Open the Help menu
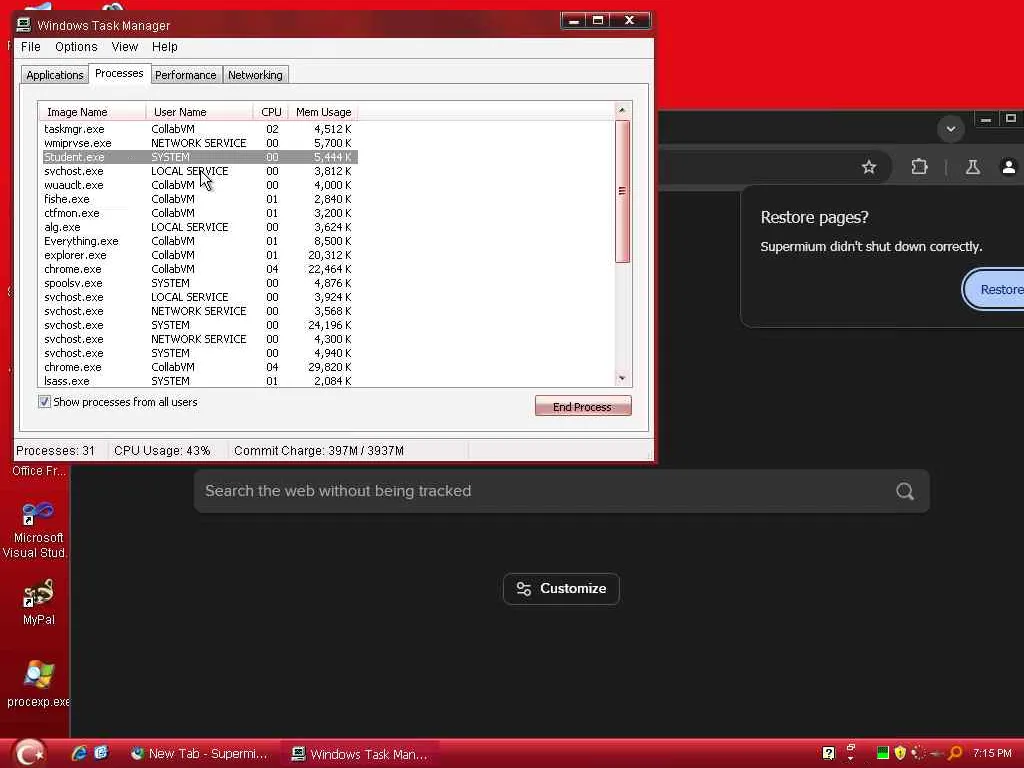 (165, 47)
